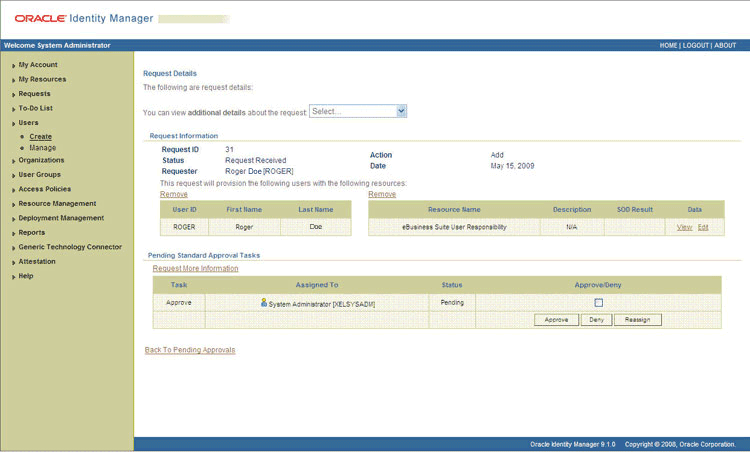Image resolution: width=750 pixels, height=452 pixels.
Task: Open ABOUT in the top bar
Action: (725, 45)
